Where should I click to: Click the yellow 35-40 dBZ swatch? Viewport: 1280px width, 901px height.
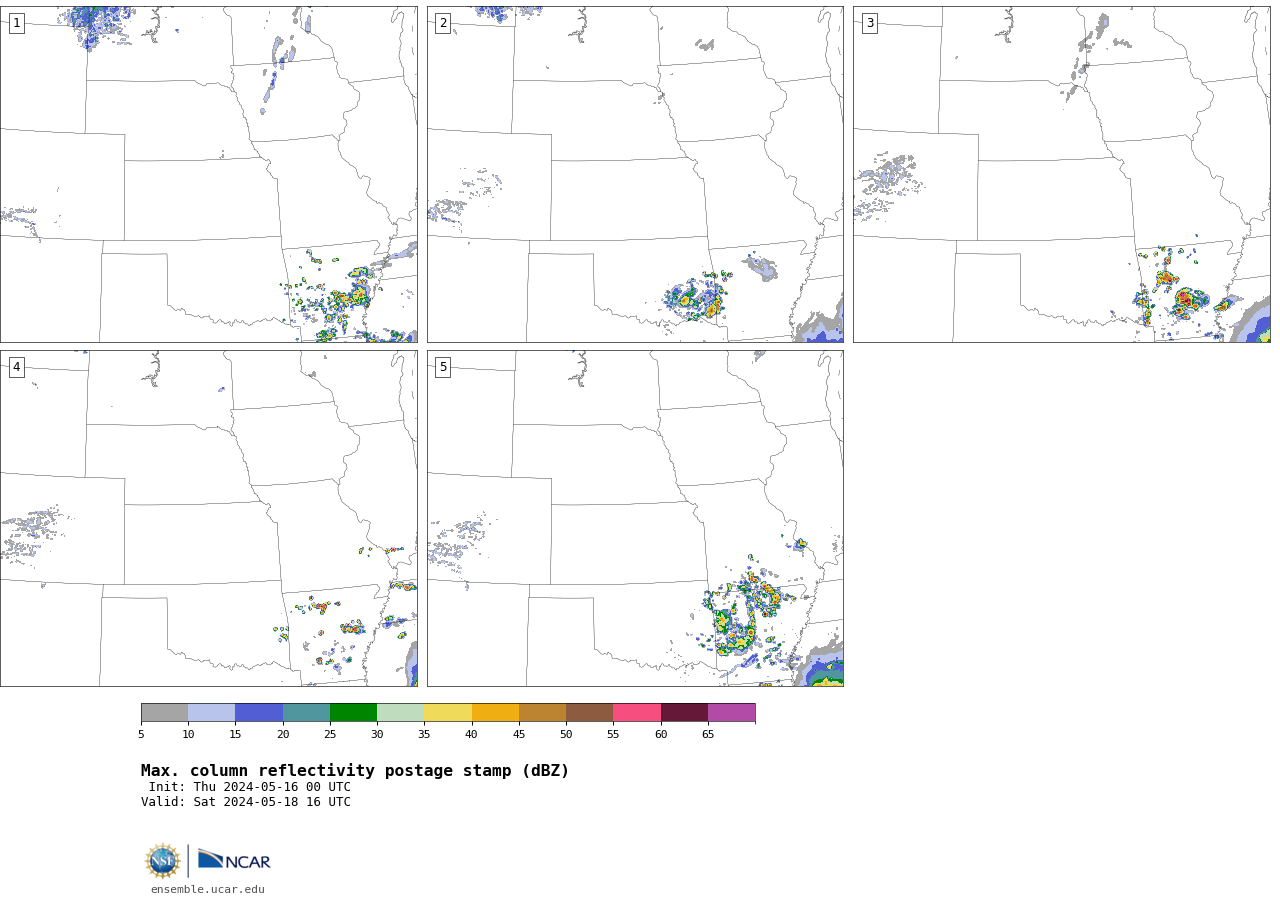448,712
